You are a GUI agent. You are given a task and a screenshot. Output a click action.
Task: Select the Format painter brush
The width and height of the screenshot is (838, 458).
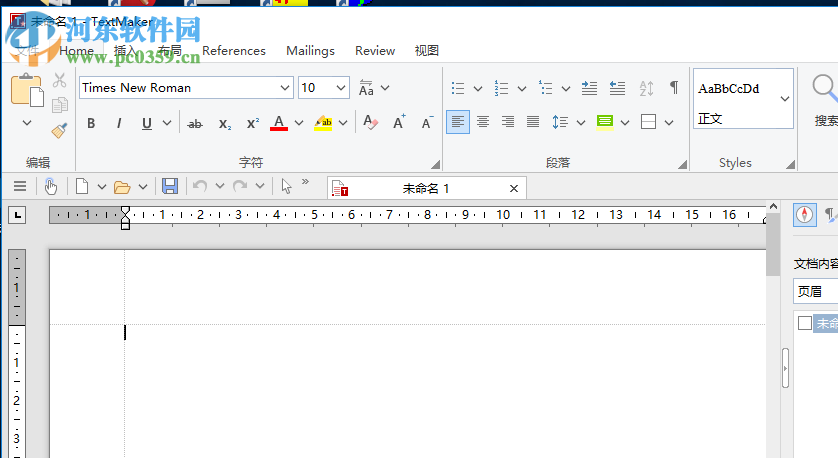[59, 130]
